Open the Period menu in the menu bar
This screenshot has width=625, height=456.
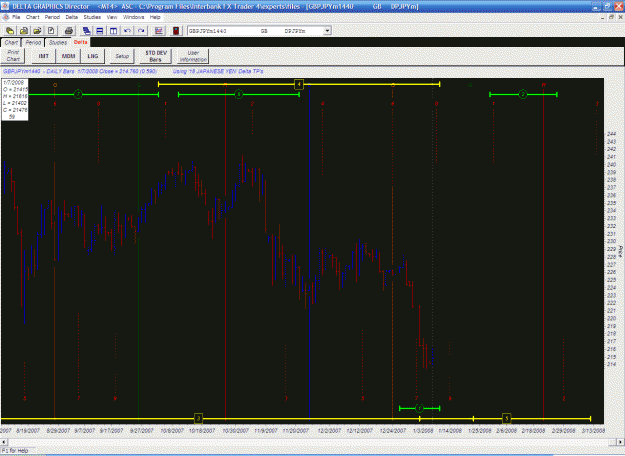(52, 17)
